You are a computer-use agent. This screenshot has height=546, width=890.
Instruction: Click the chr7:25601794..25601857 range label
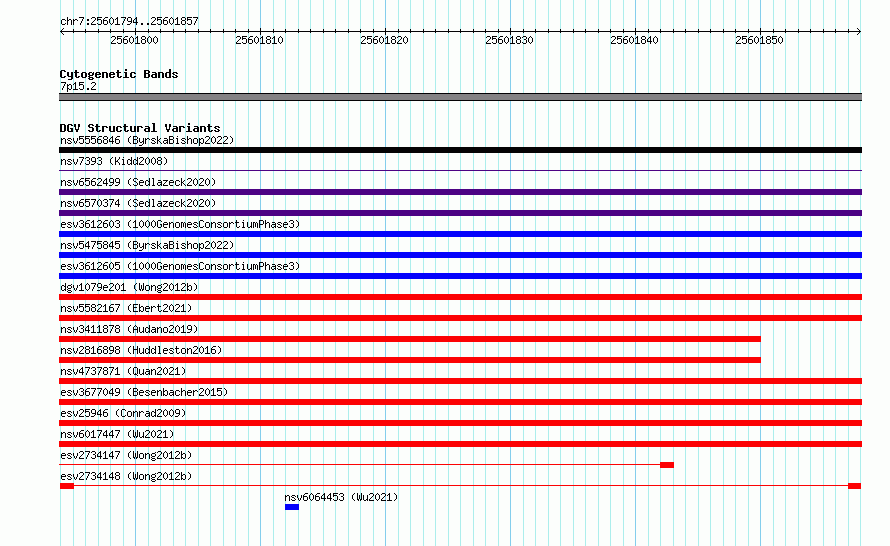coord(129,21)
